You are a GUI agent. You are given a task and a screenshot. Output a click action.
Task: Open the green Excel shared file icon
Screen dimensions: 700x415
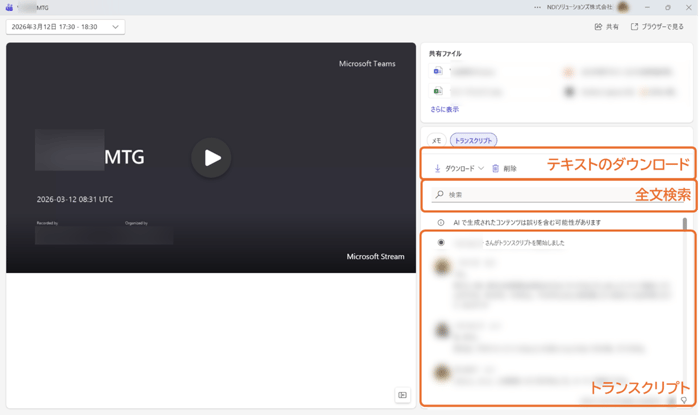pyautogui.click(x=438, y=91)
